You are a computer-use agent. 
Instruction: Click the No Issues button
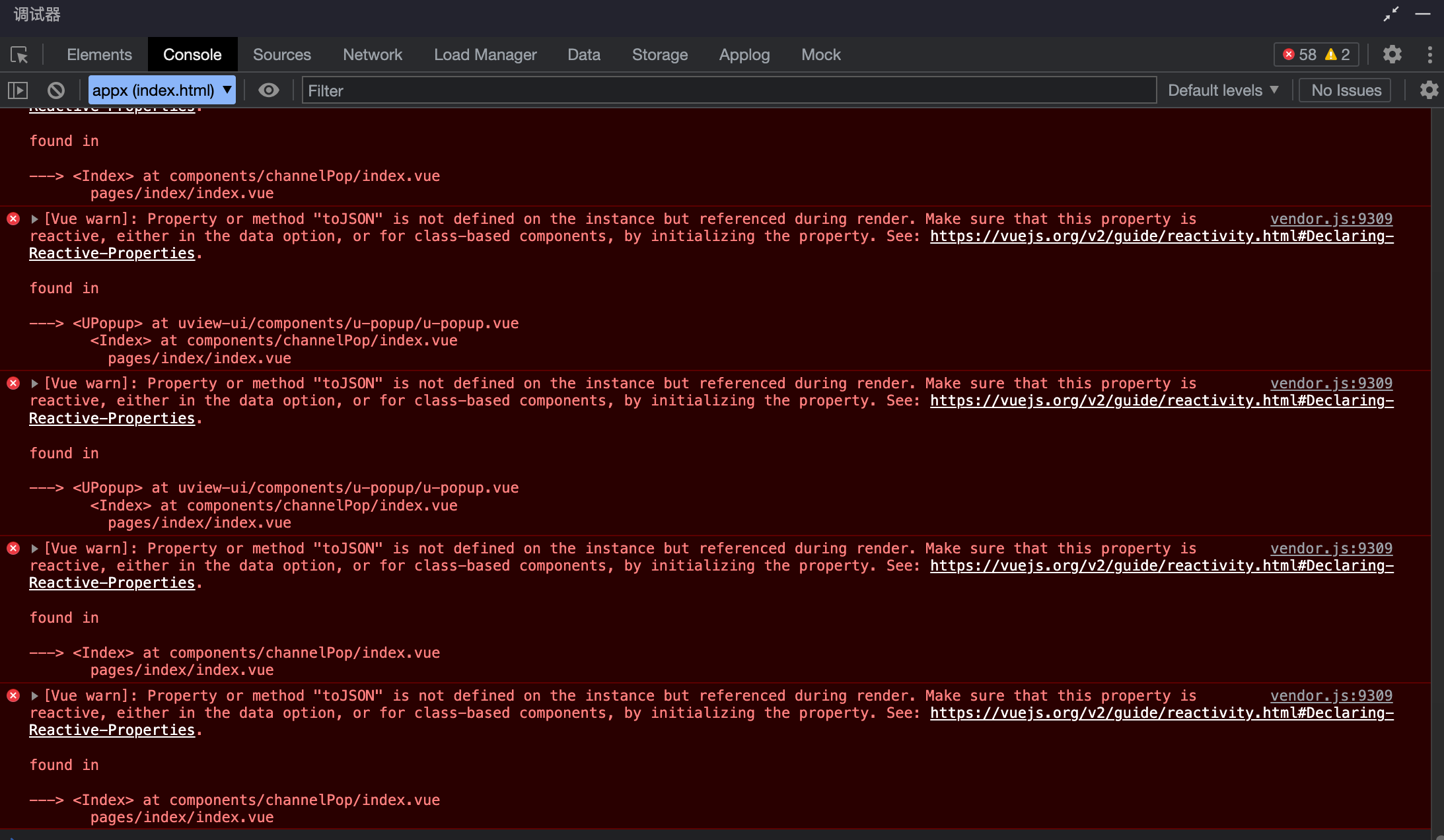[x=1346, y=90]
